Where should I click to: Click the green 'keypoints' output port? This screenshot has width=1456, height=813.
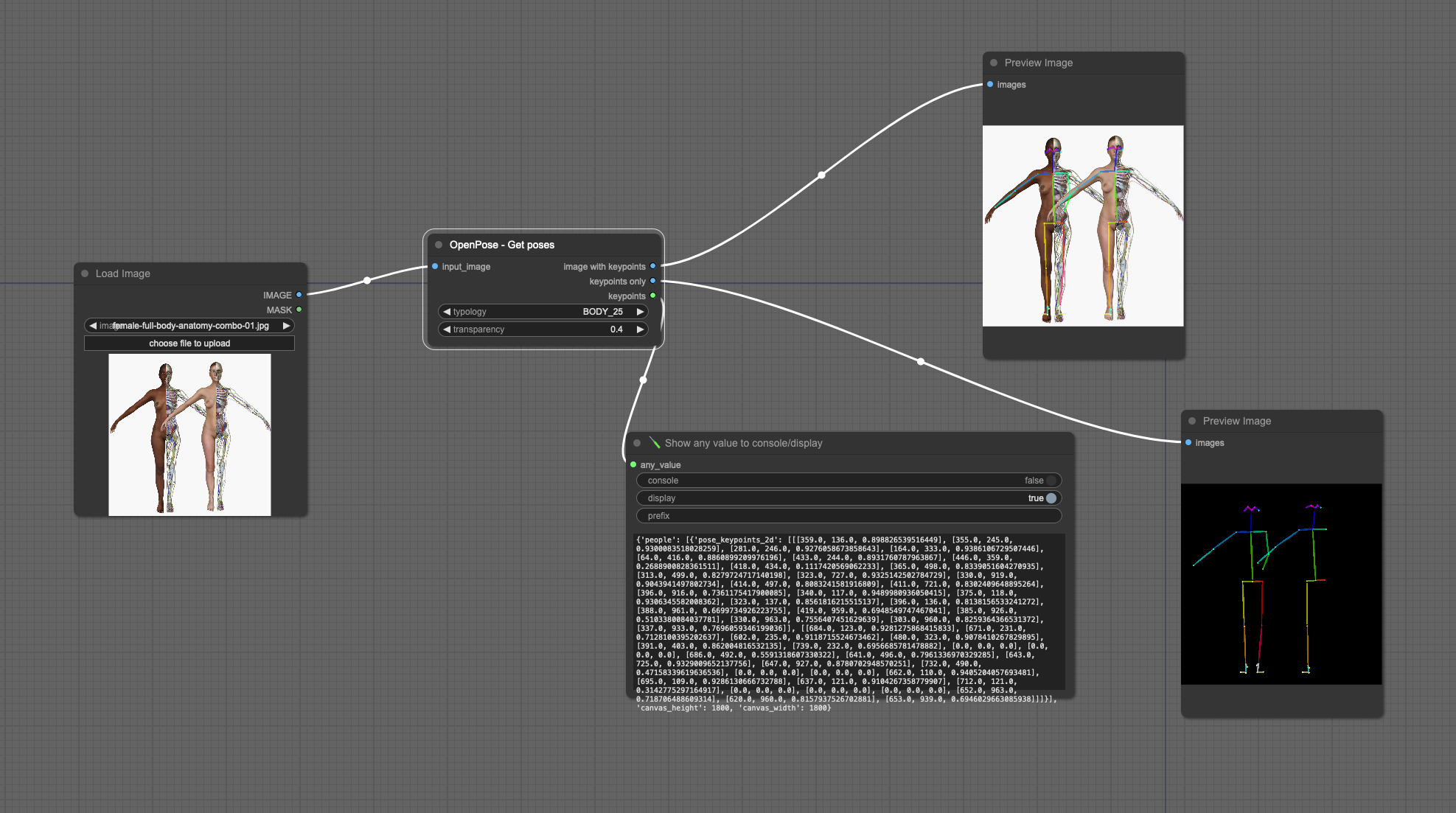point(652,296)
